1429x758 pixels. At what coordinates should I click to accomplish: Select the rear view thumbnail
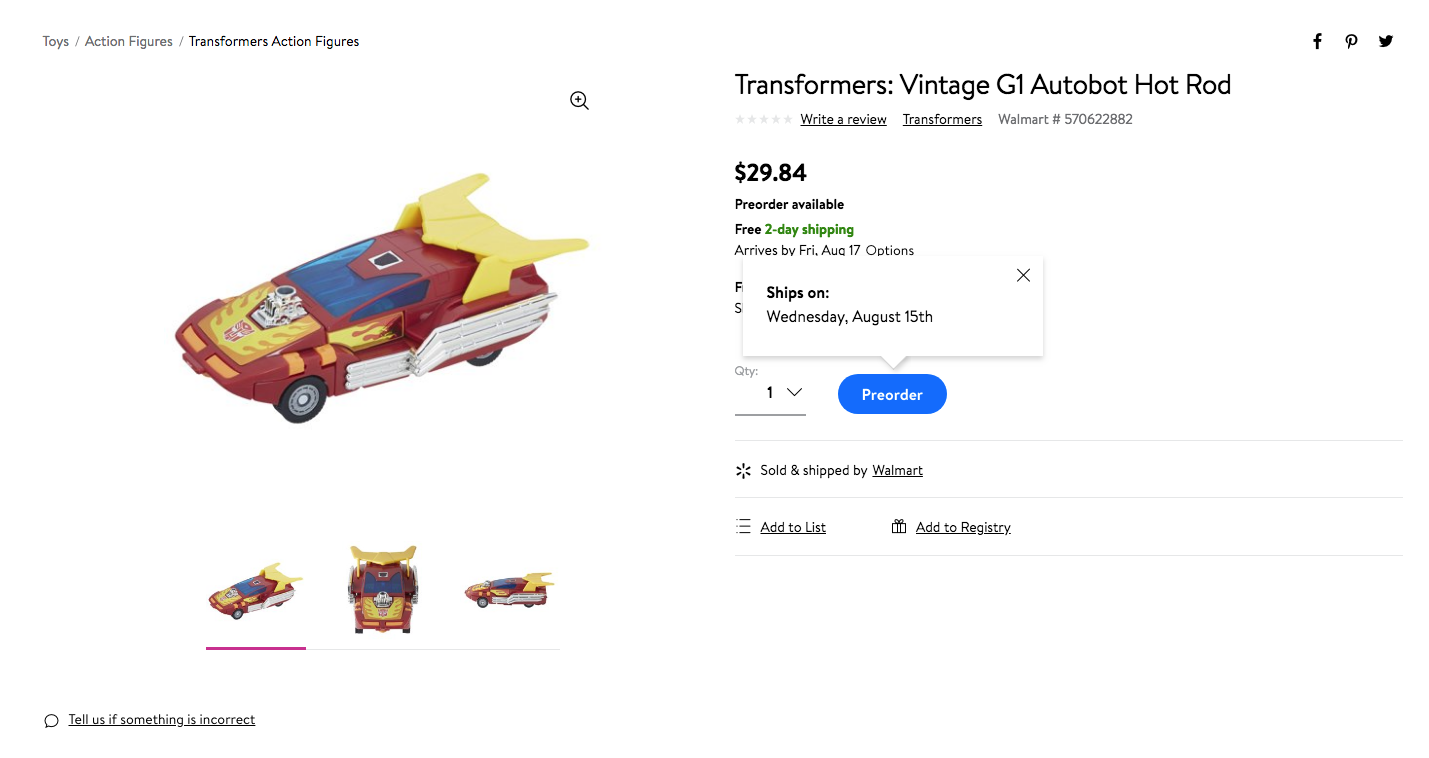pyautogui.click(x=383, y=590)
